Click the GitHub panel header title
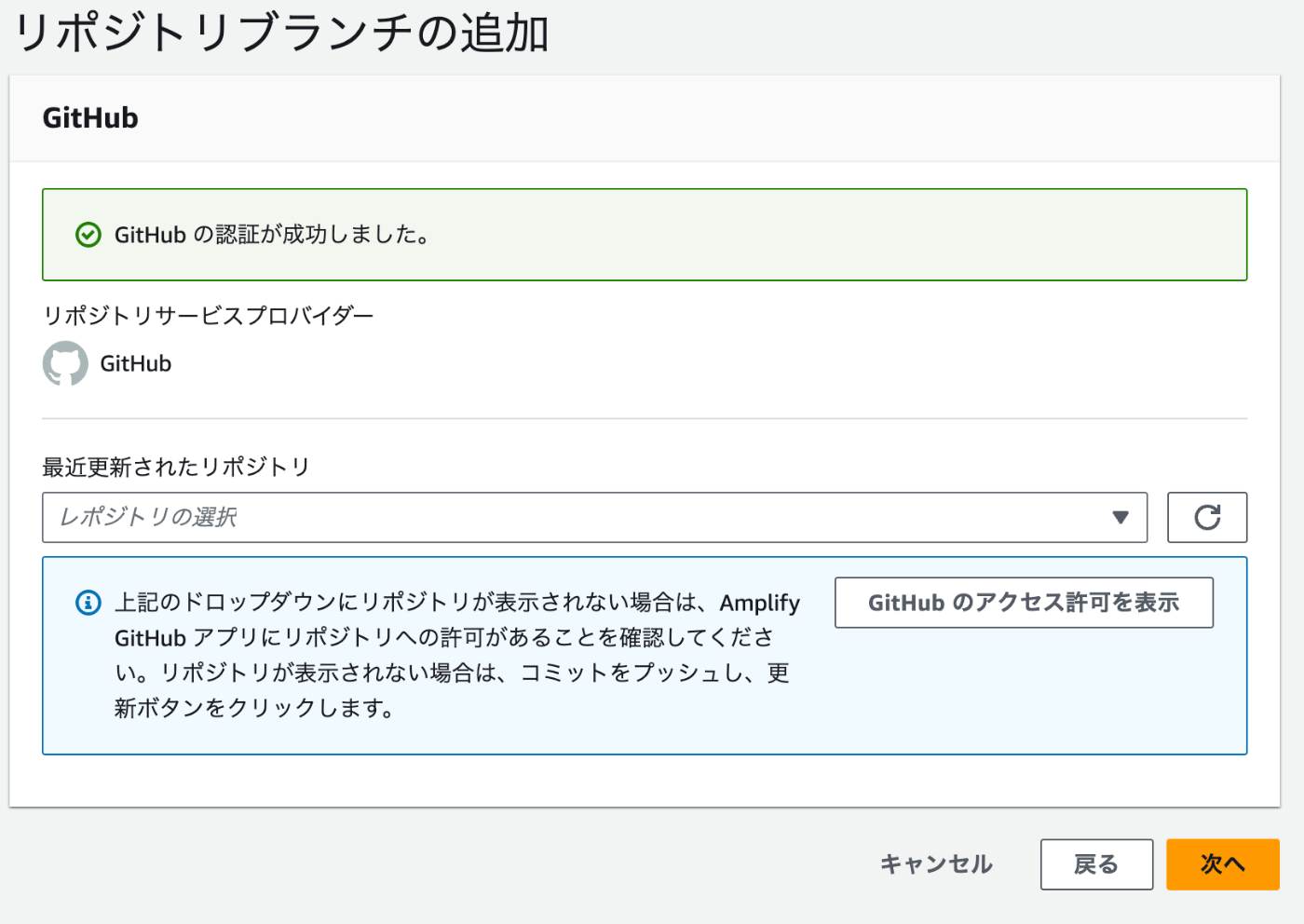Viewport: 1304px width, 924px height. tap(90, 118)
